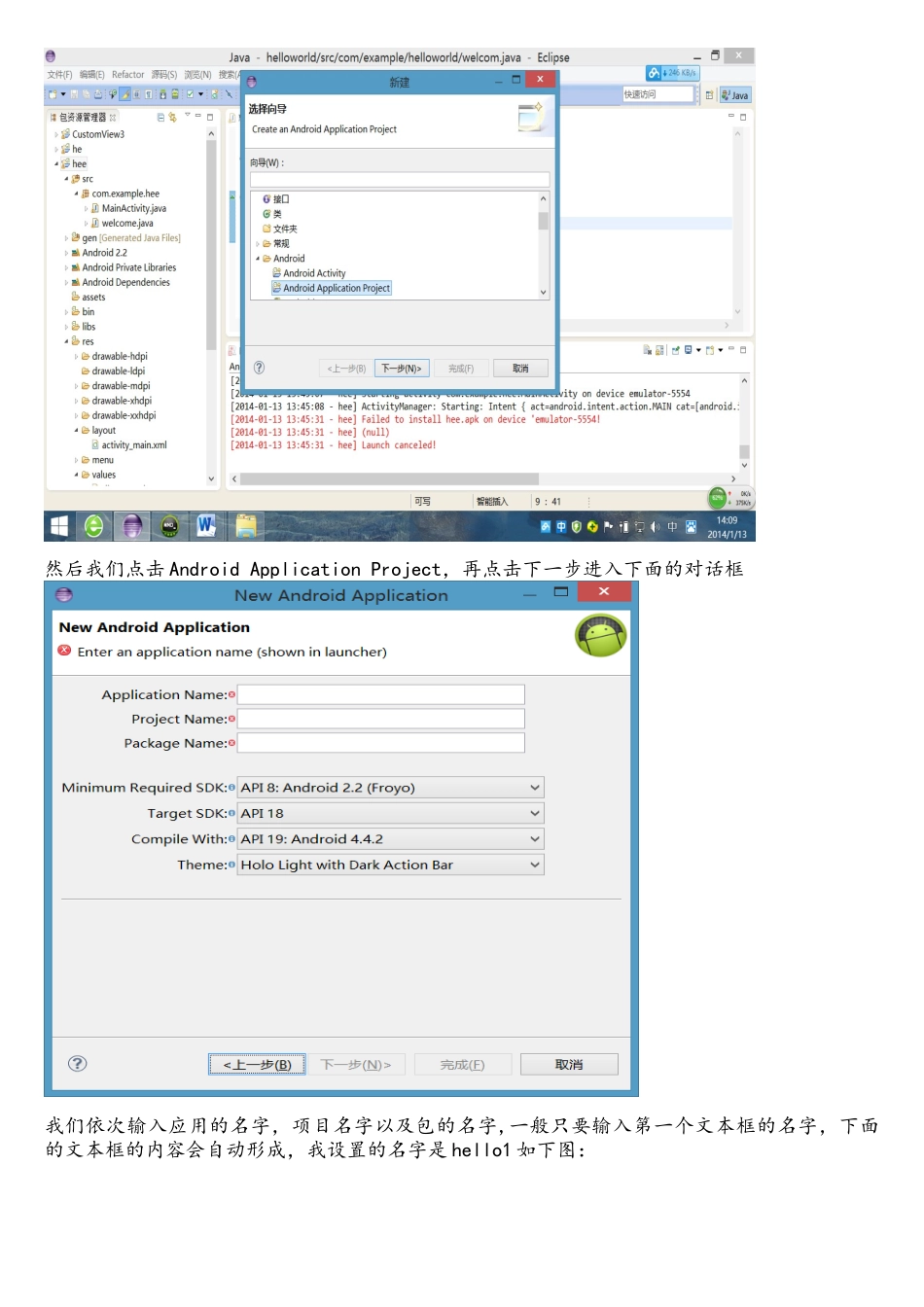Select Android Application Project in the wizard

(x=332, y=288)
